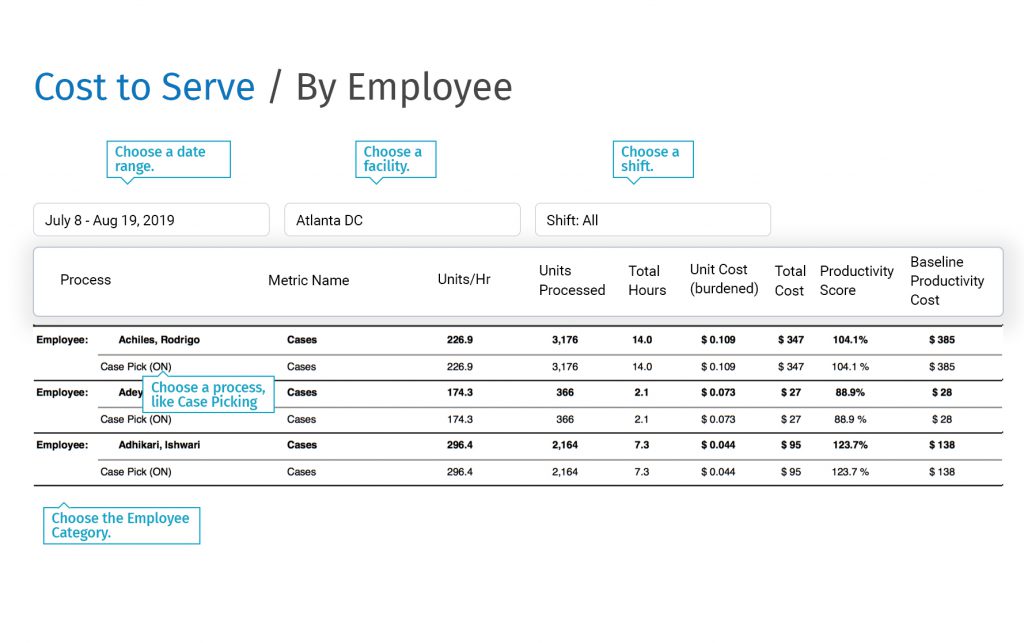Image resolution: width=1024 pixels, height=643 pixels.
Task: Click the Choose the Employee Category callout
Action: (x=121, y=525)
